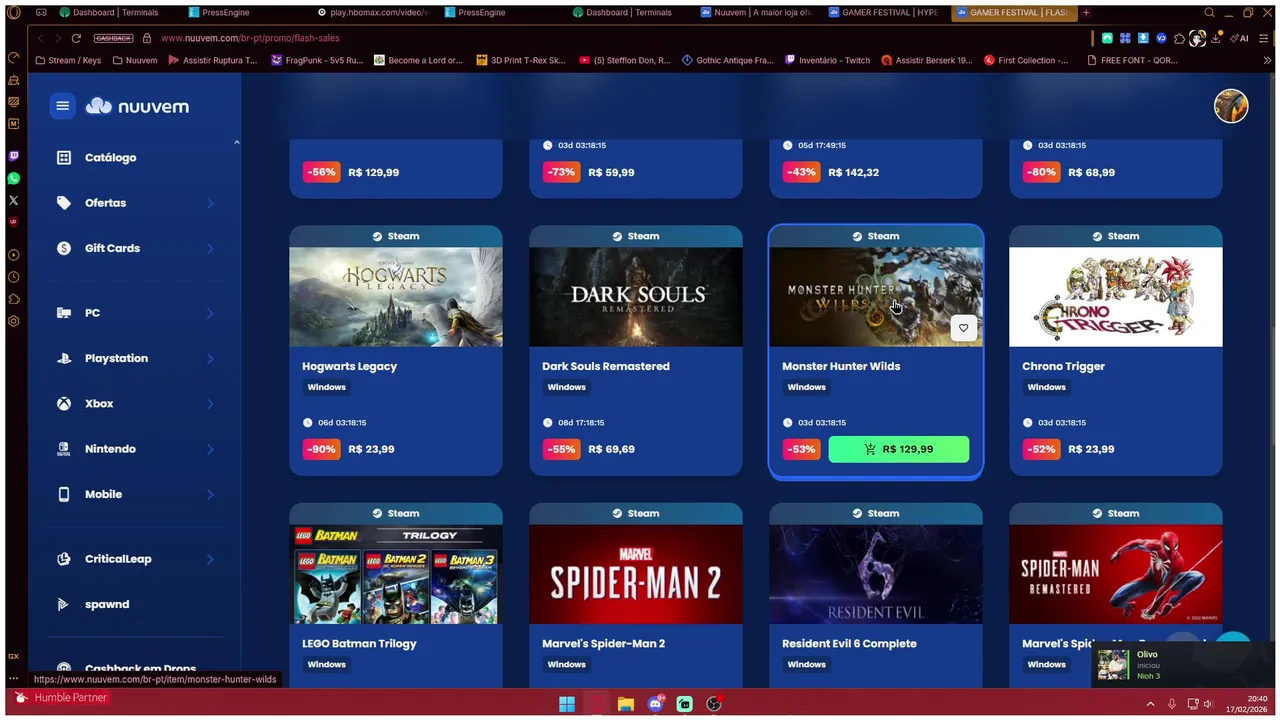The image size is (1280, 720).
Task: Open the user profile avatar
Action: pyautogui.click(x=1231, y=106)
